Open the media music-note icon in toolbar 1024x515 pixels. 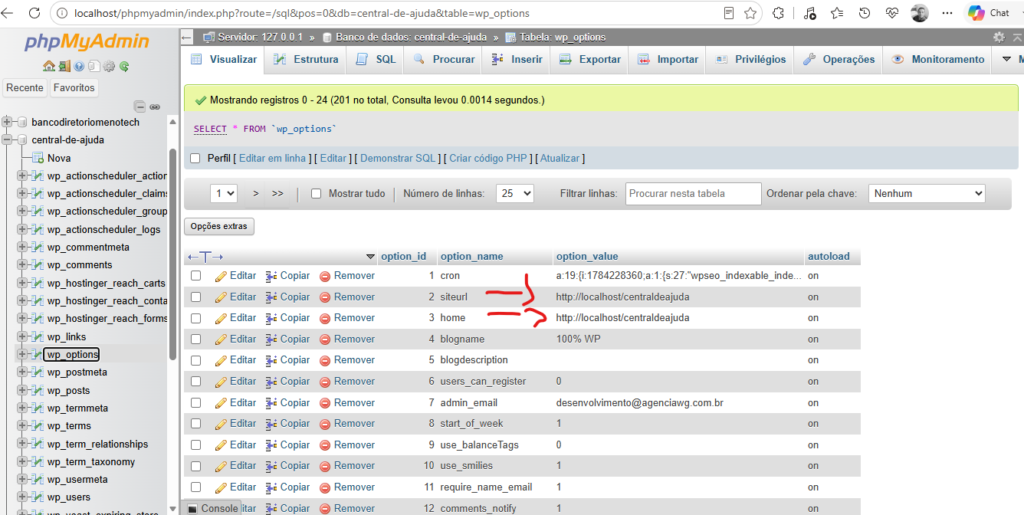(810, 13)
